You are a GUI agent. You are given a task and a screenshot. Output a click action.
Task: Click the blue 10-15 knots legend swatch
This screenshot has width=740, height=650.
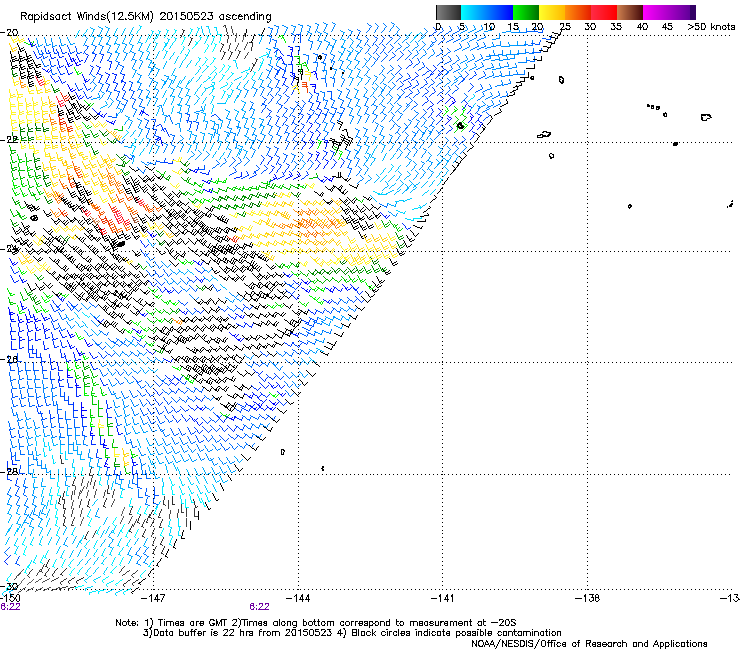[500, 12]
